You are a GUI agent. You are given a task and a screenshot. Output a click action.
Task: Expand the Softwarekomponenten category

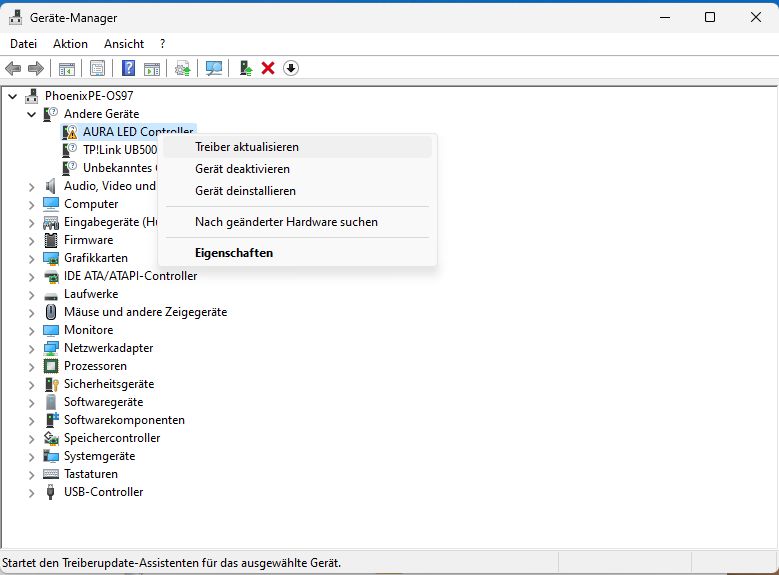[x=31, y=421]
